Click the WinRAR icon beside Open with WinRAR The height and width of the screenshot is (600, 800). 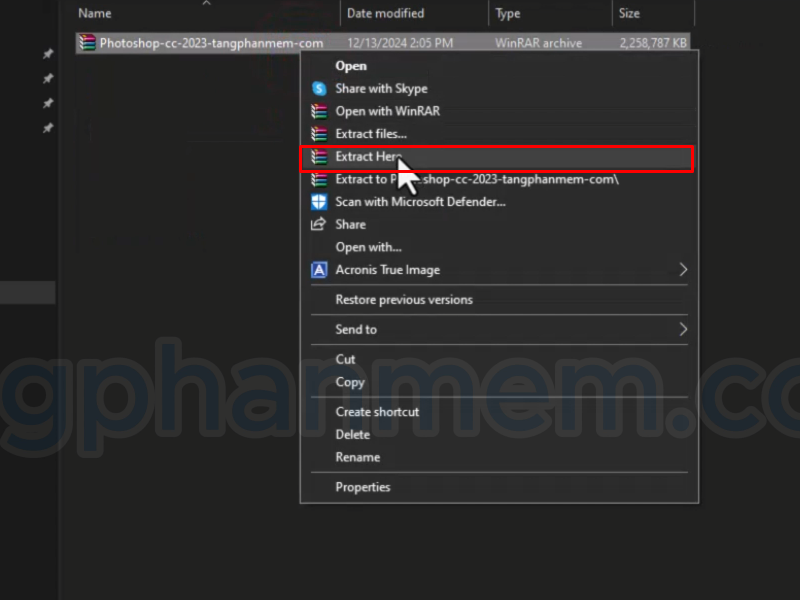click(319, 112)
